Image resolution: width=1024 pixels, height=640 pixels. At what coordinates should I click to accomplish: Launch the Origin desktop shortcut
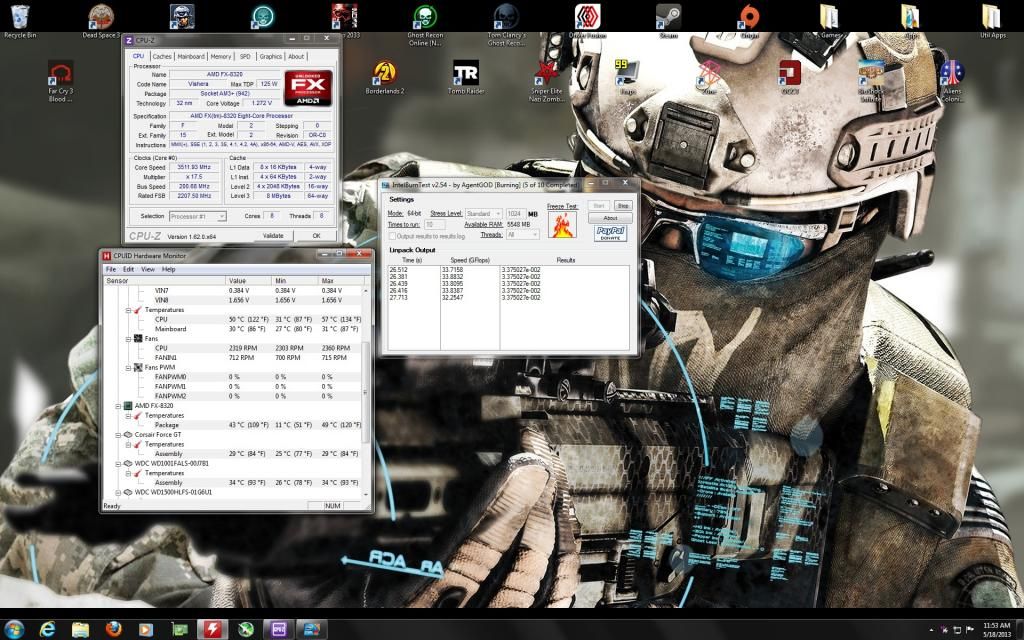point(749,21)
